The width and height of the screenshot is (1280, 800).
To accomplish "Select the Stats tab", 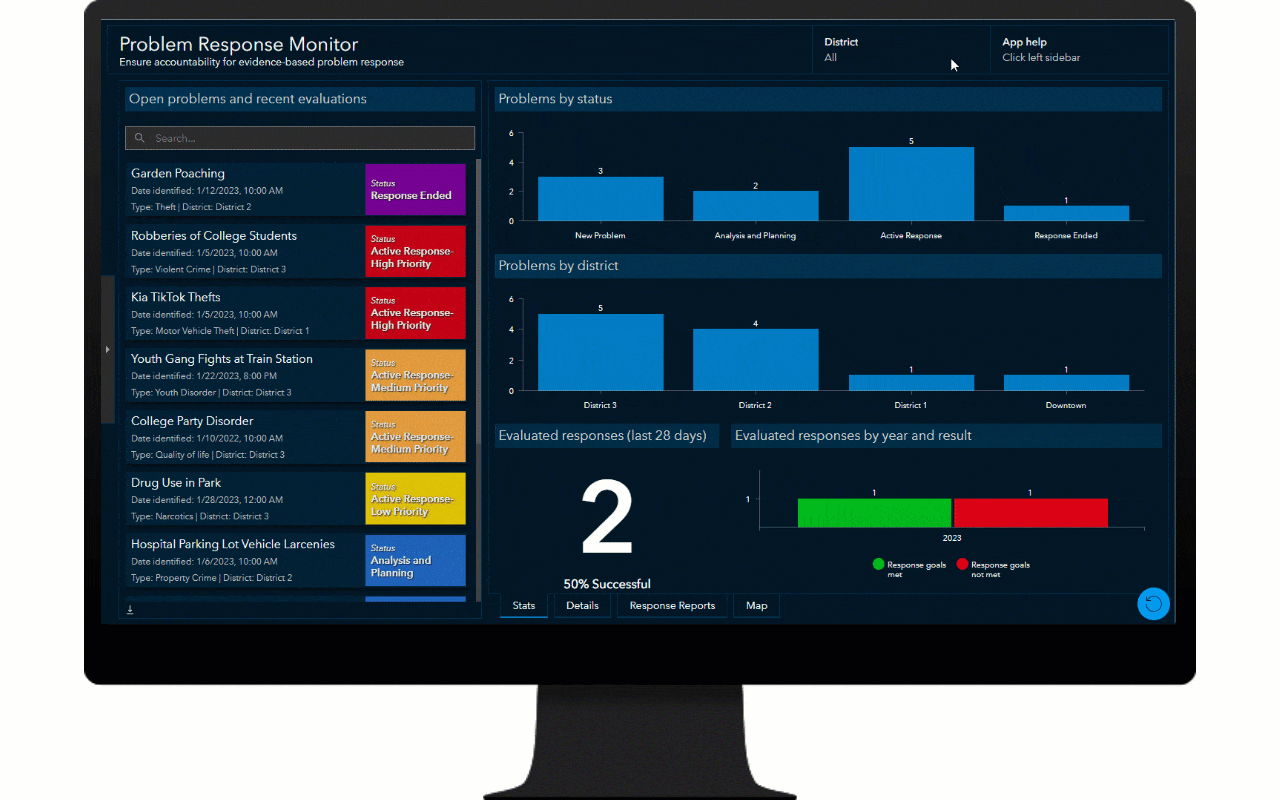I will tap(523, 605).
